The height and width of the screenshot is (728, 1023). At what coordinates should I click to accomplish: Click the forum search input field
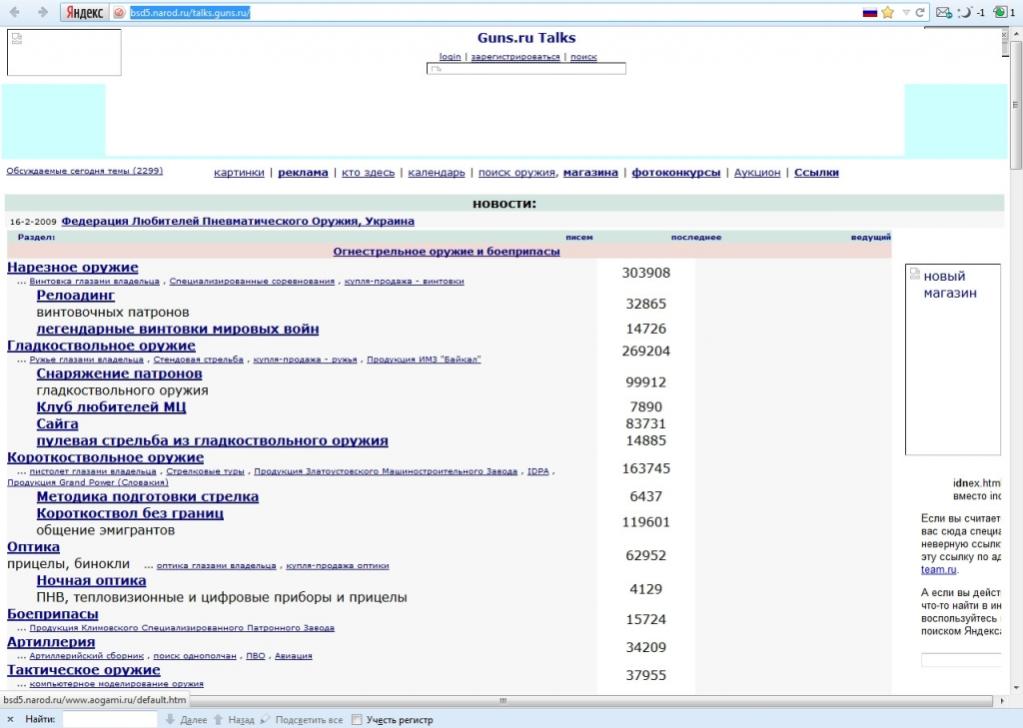click(x=526, y=69)
